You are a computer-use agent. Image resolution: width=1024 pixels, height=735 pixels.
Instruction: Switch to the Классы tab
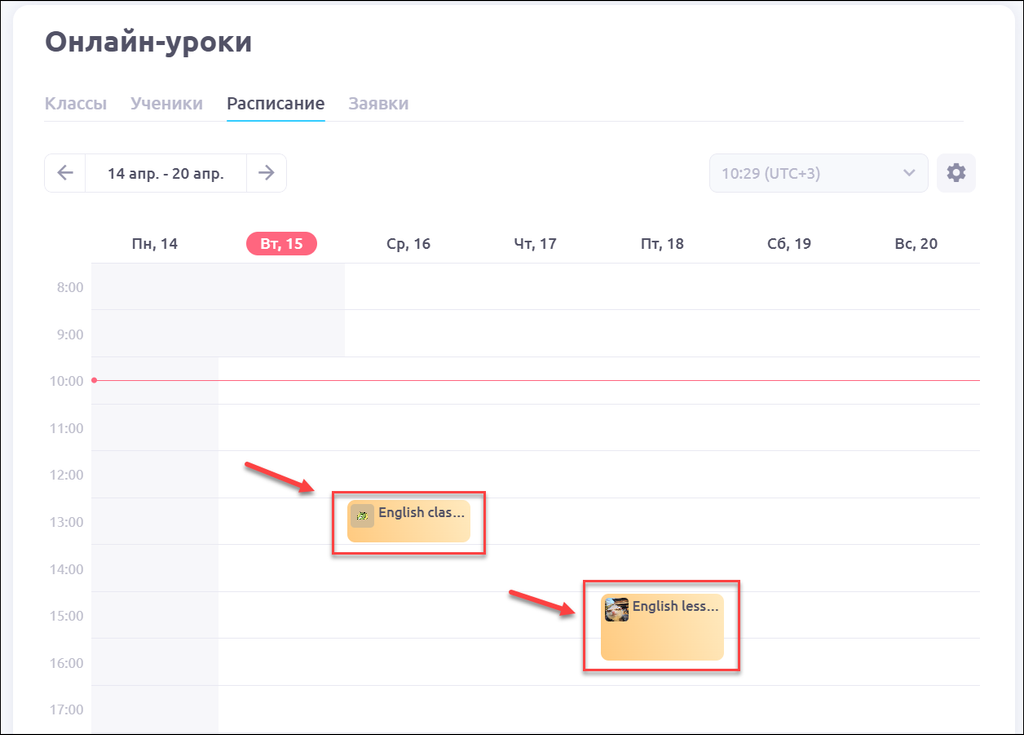[75, 104]
